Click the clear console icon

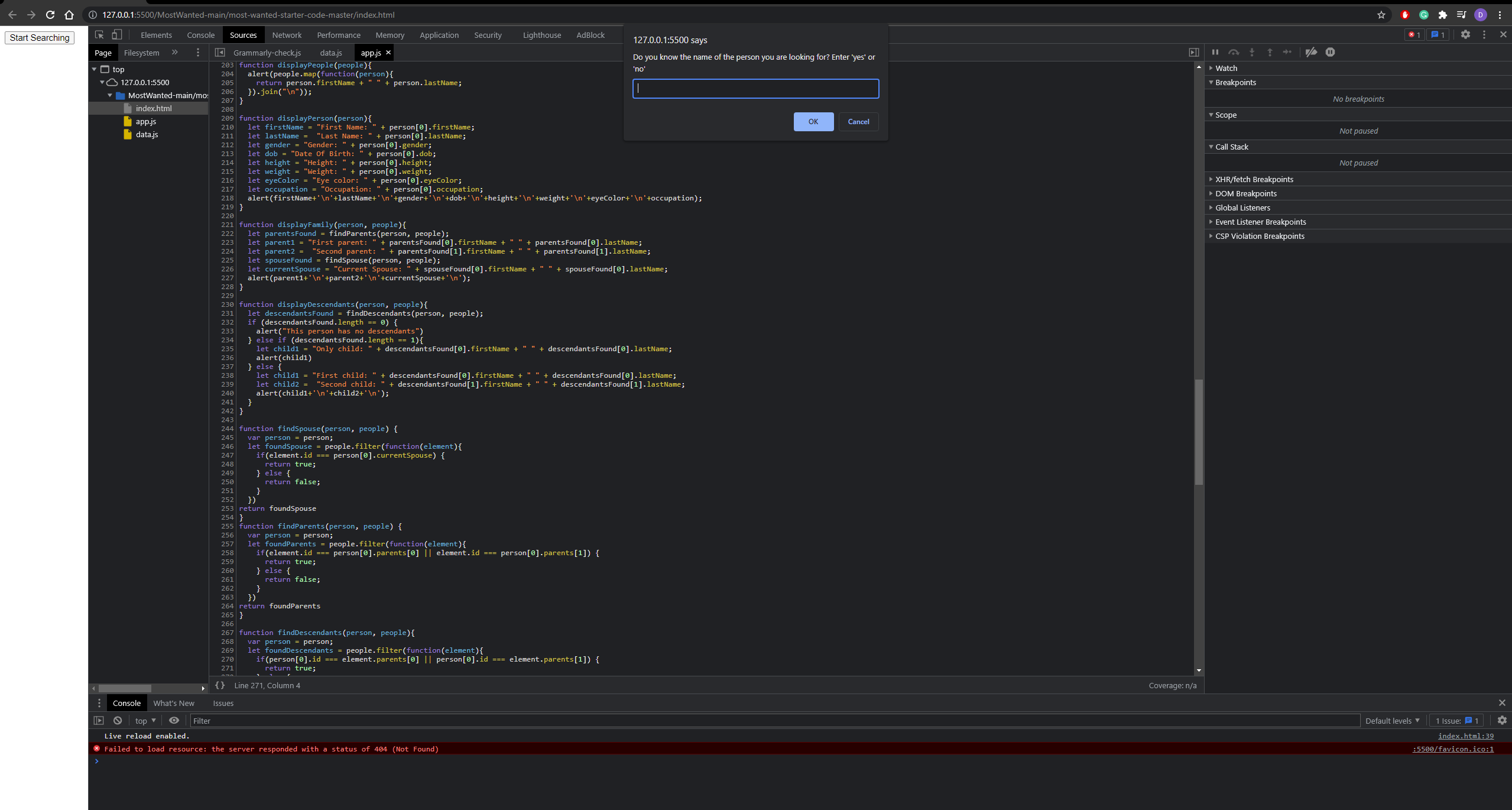[x=117, y=720]
